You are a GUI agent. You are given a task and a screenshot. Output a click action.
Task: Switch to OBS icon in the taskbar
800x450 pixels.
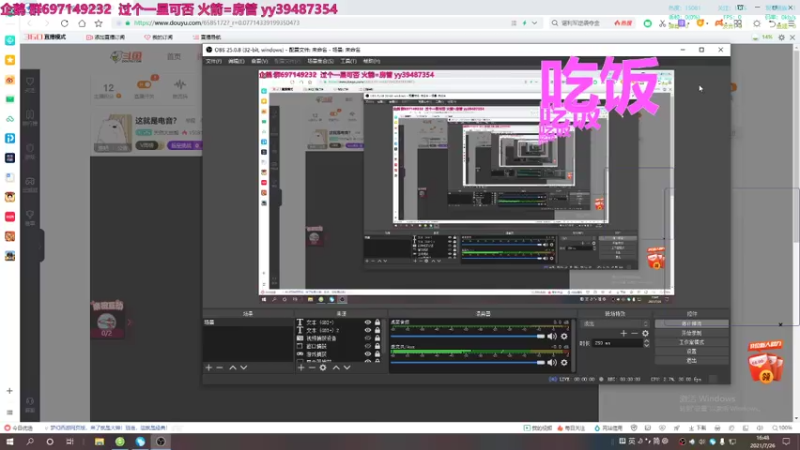point(161,442)
